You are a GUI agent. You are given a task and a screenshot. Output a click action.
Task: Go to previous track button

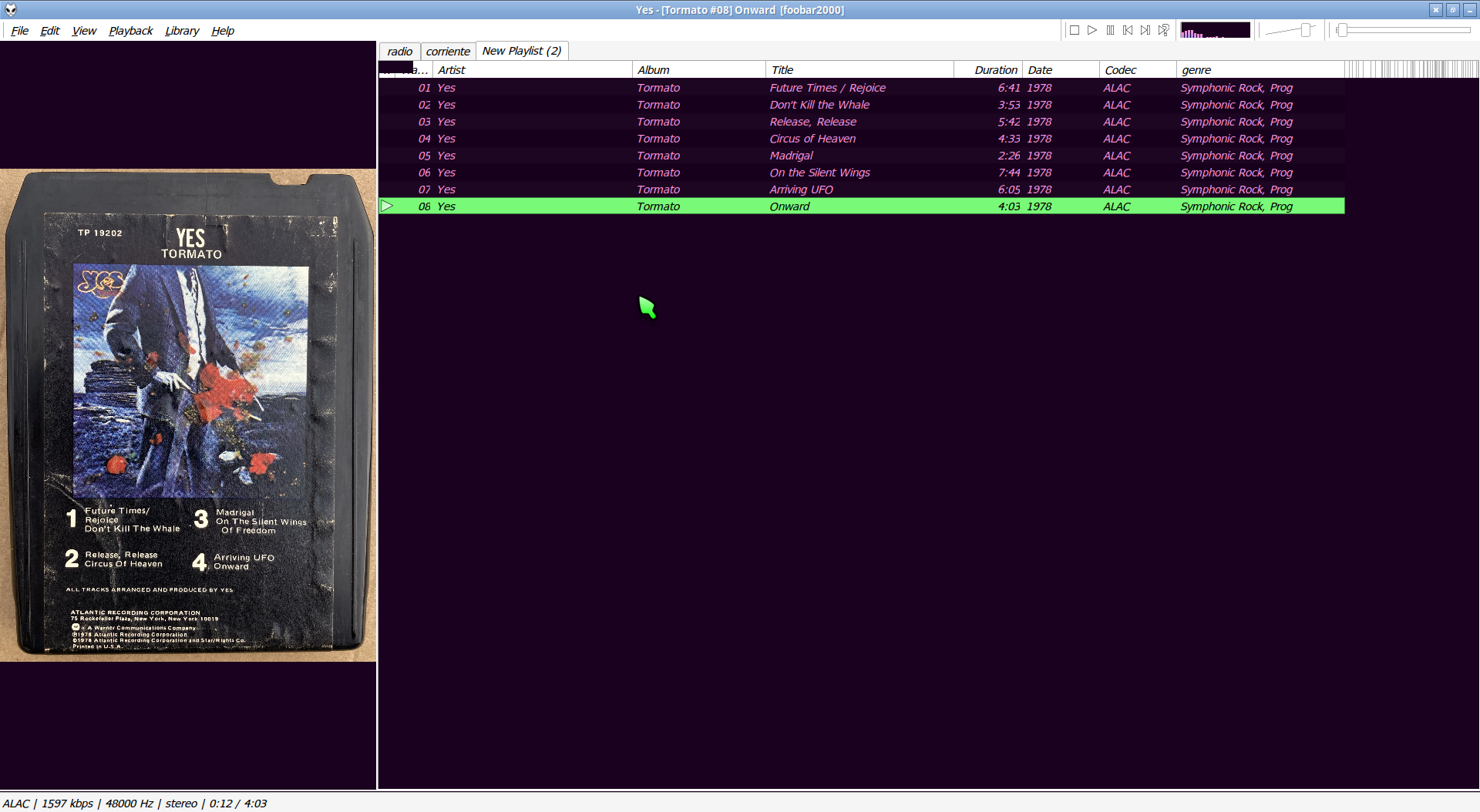1128,30
